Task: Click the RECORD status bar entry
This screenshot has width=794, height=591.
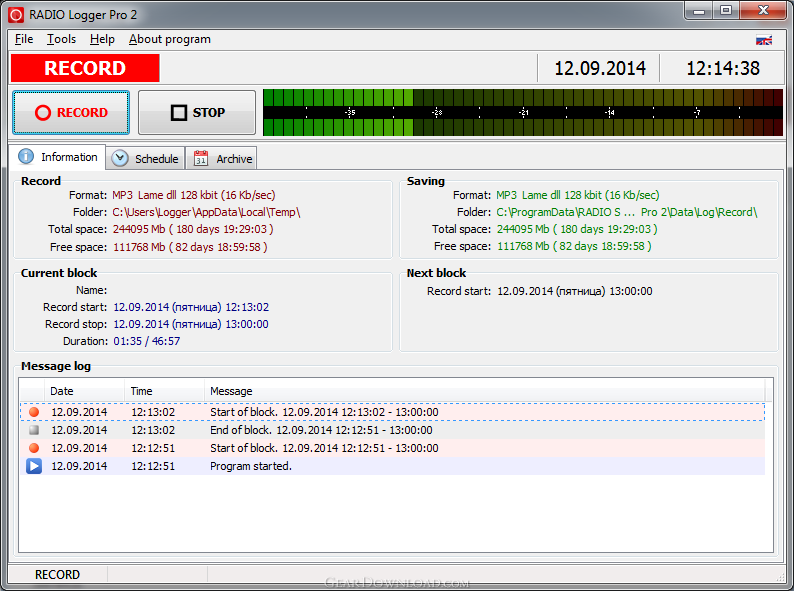Action: pos(57,575)
